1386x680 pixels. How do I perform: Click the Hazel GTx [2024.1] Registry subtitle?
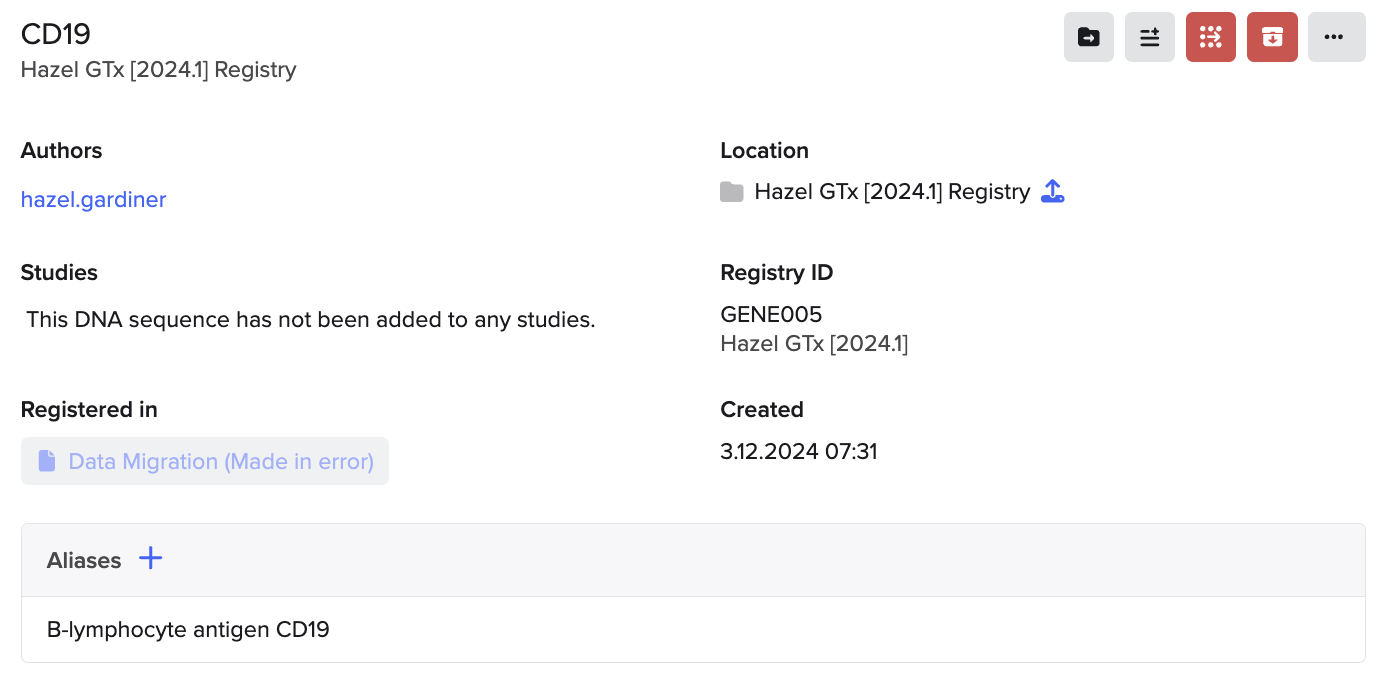click(x=159, y=70)
